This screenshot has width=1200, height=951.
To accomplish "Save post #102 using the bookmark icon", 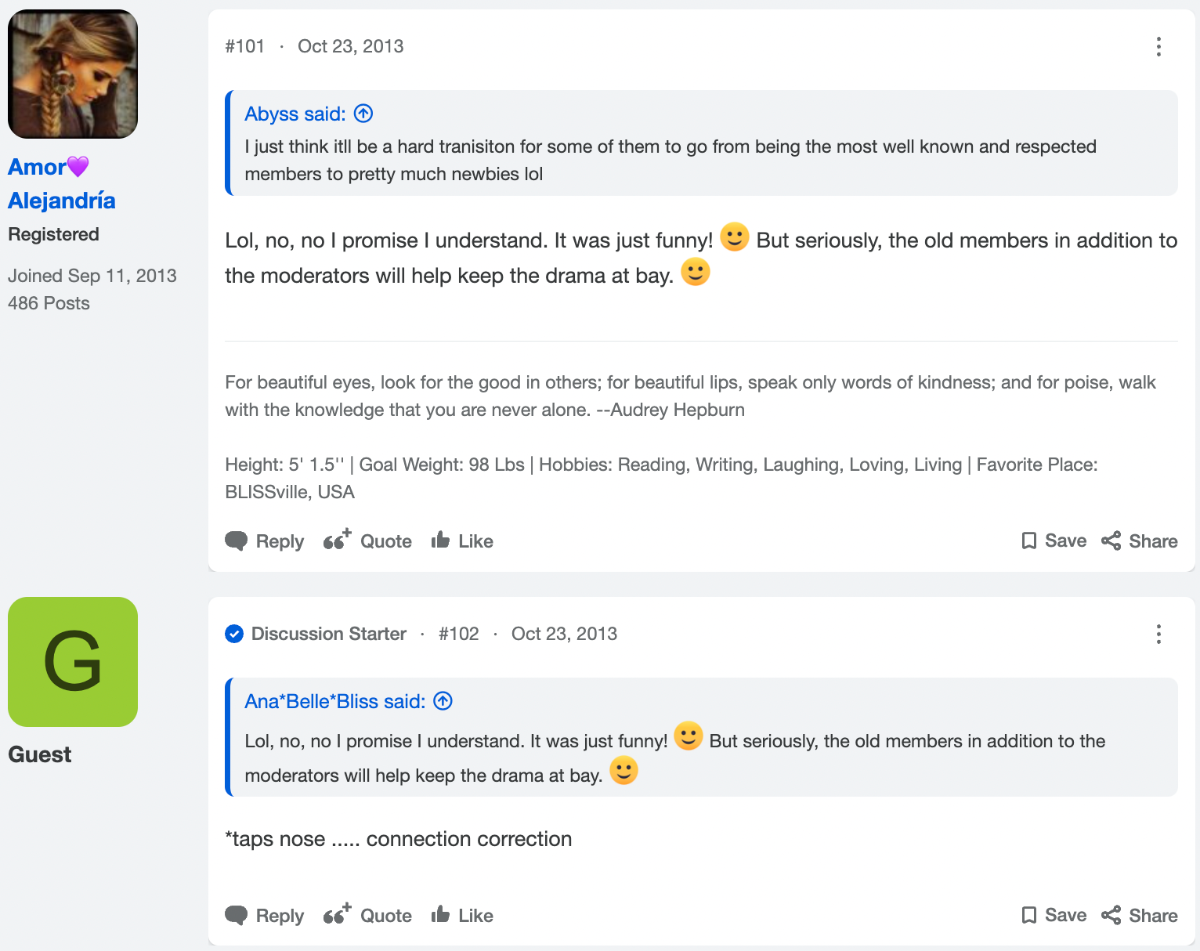I will tap(1028, 915).
